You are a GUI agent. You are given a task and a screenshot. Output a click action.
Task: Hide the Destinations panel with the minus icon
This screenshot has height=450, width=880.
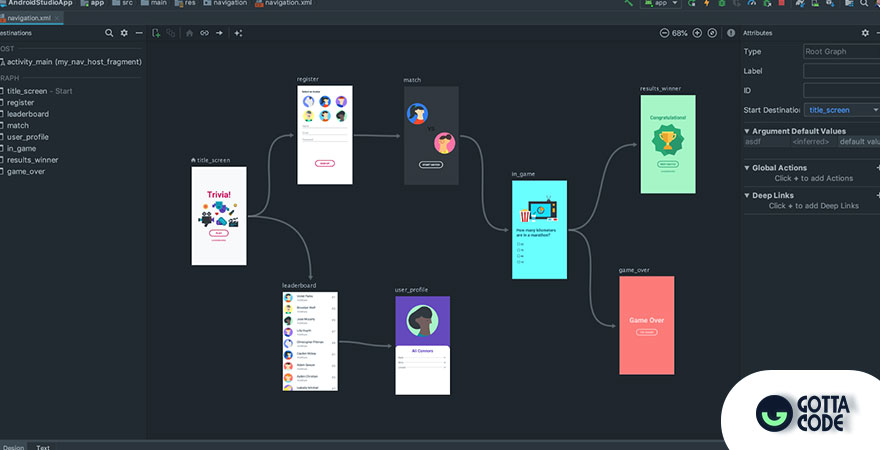[139, 33]
